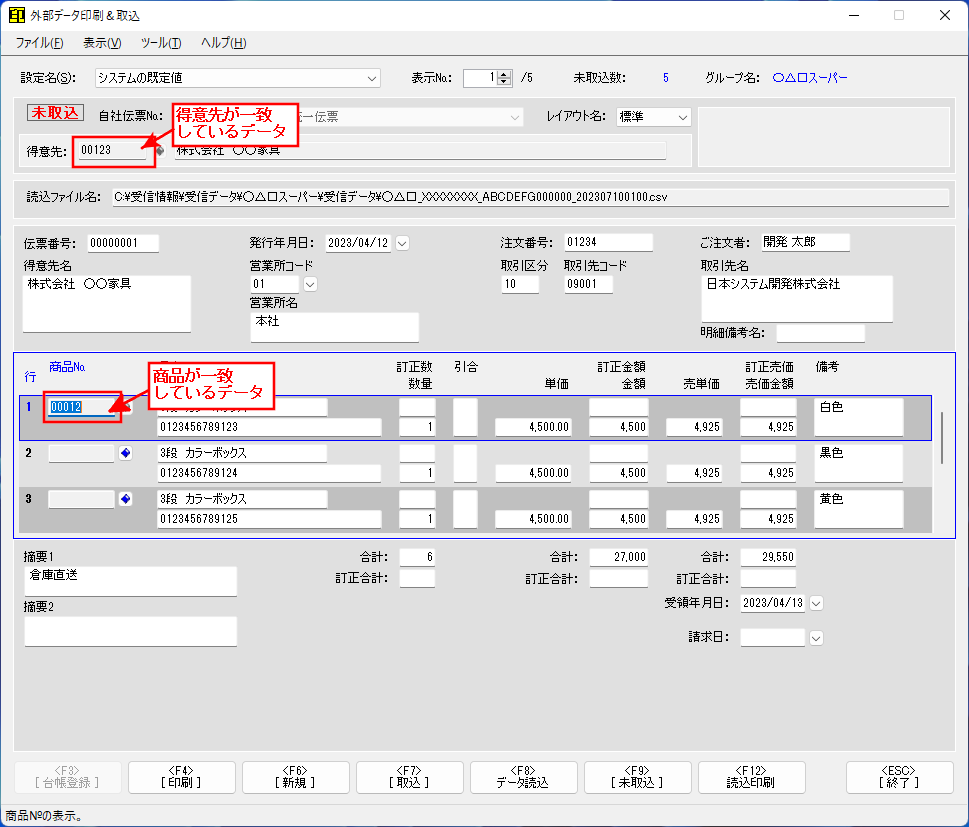Viewport: 969px width, 827px height.
Task: Expand the 設定名 dropdown
Action: click(x=371, y=78)
